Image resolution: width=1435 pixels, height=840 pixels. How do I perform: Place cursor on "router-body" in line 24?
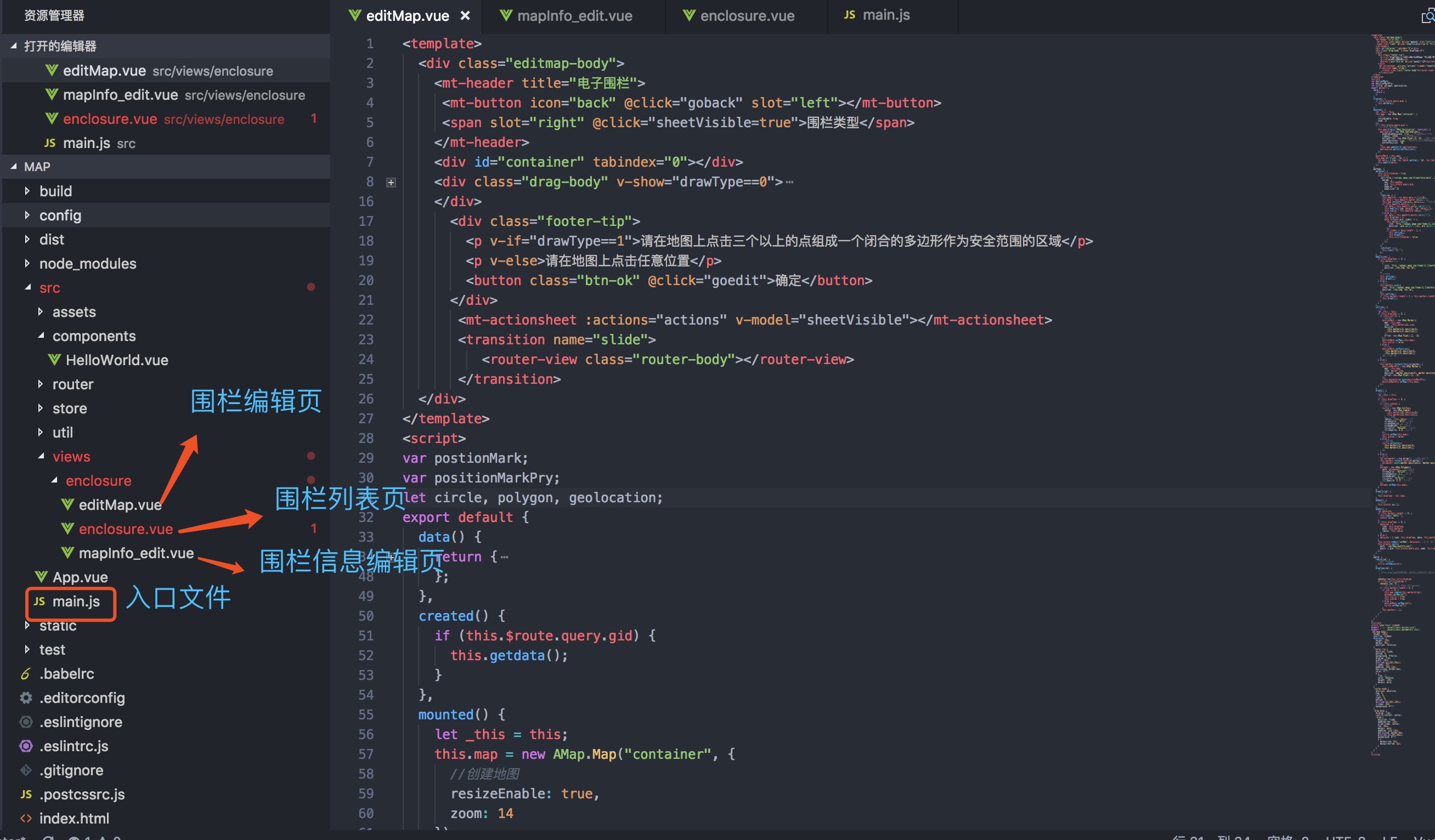[x=684, y=360]
